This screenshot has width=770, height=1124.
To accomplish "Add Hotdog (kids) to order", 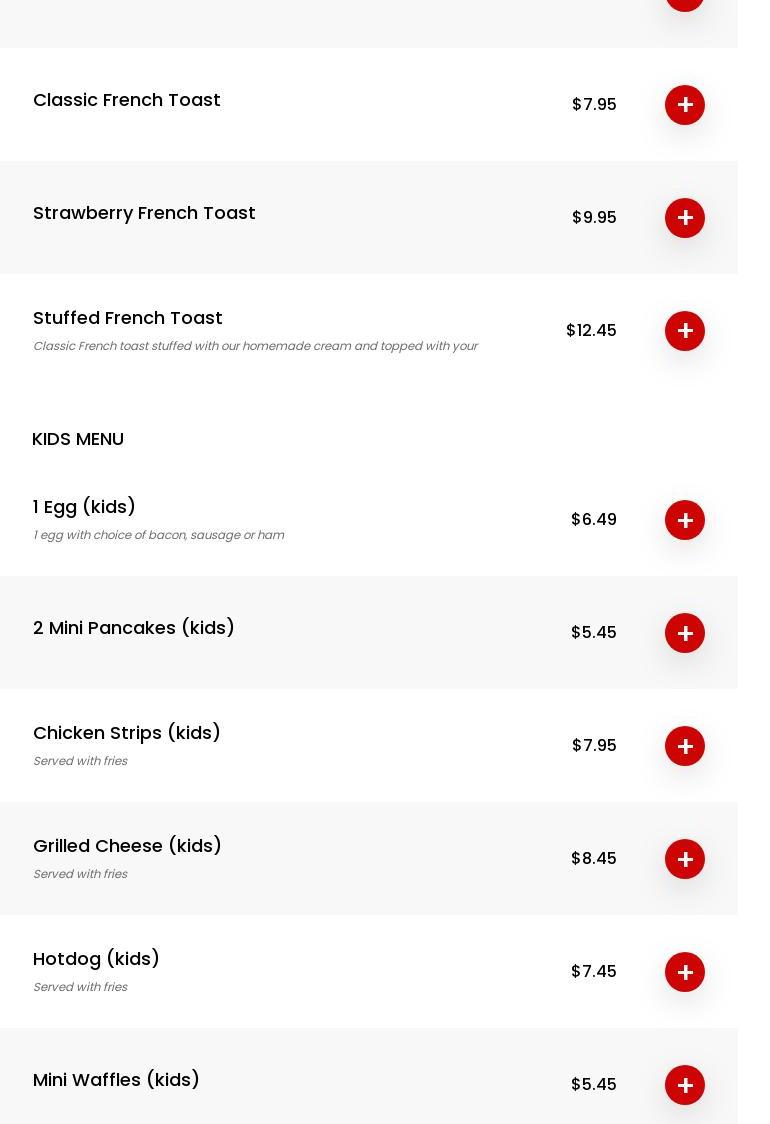I will (685, 972).
